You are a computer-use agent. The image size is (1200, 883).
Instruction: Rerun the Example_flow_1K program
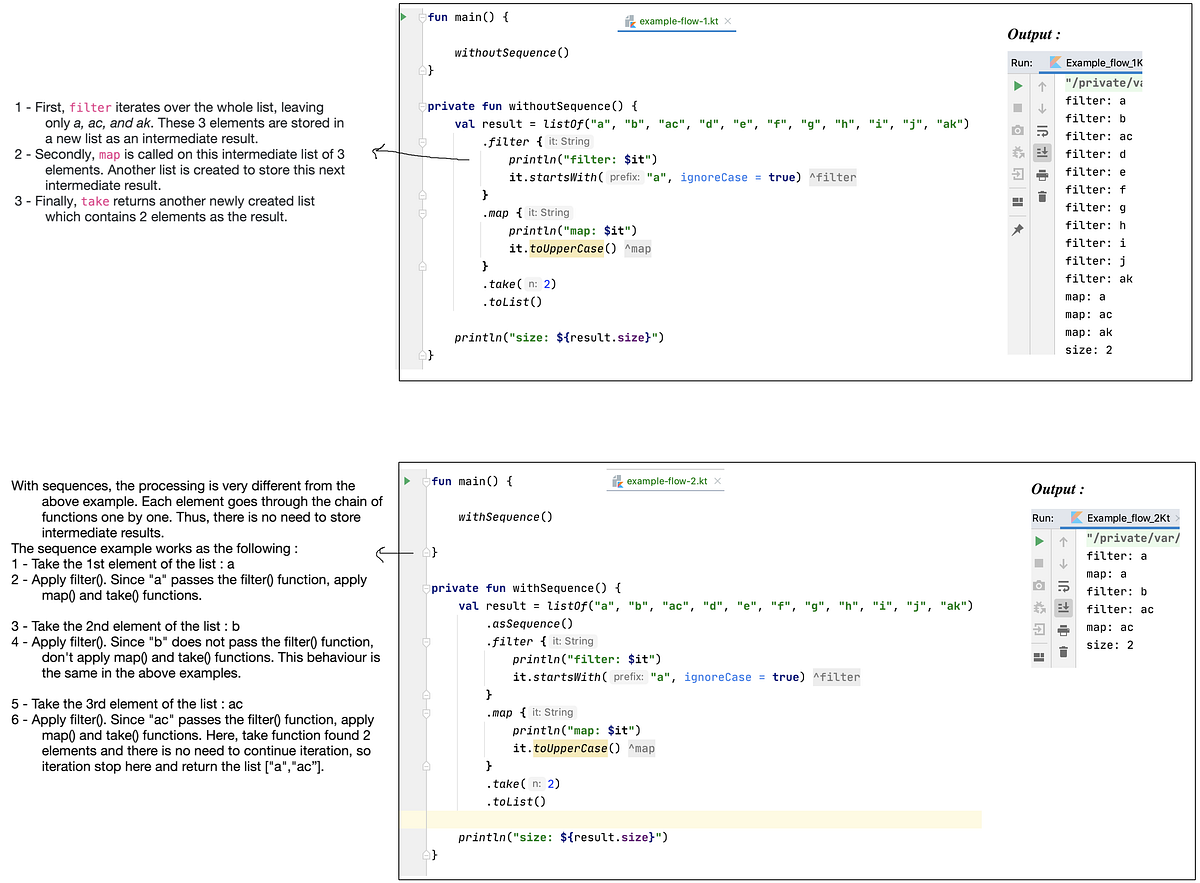pyautogui.click(x=1017, y=86)
